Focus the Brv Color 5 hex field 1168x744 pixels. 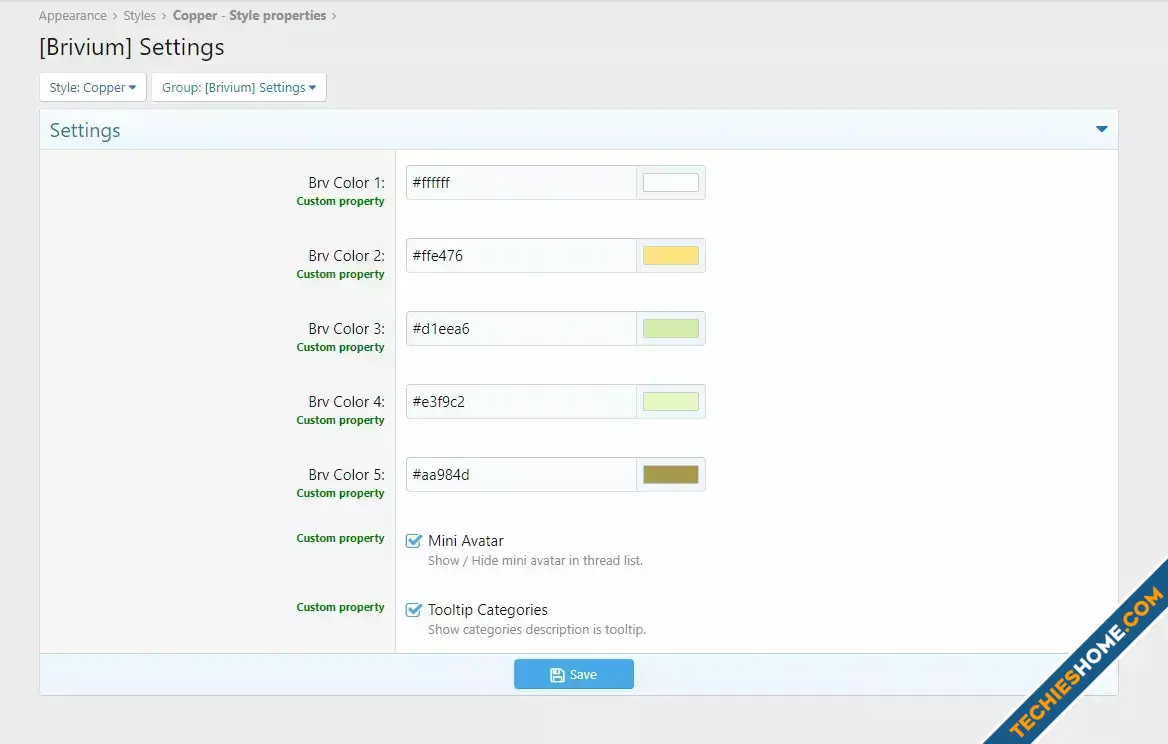521,474
